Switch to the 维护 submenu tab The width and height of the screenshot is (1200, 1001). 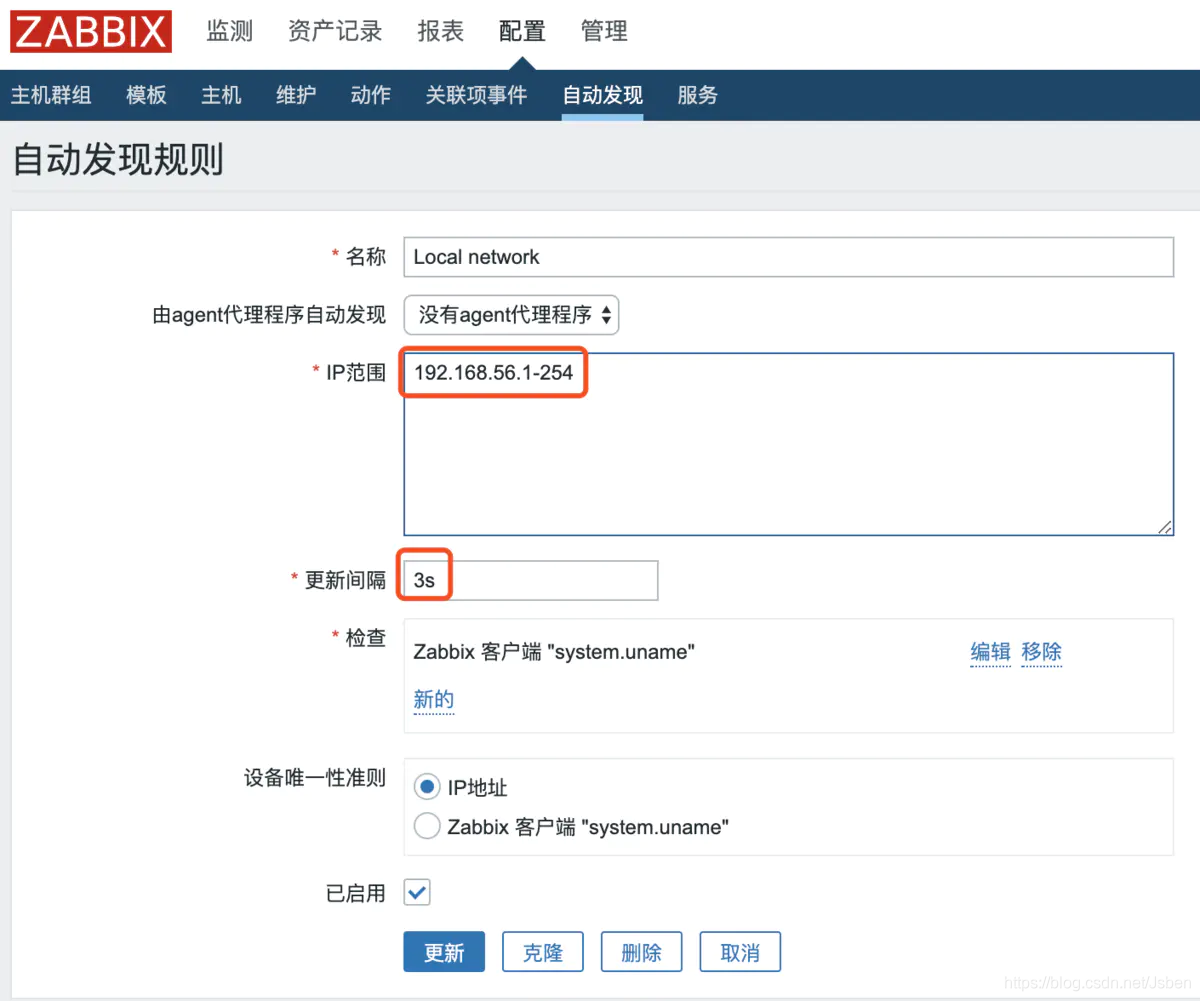click(x=296, y=95)
